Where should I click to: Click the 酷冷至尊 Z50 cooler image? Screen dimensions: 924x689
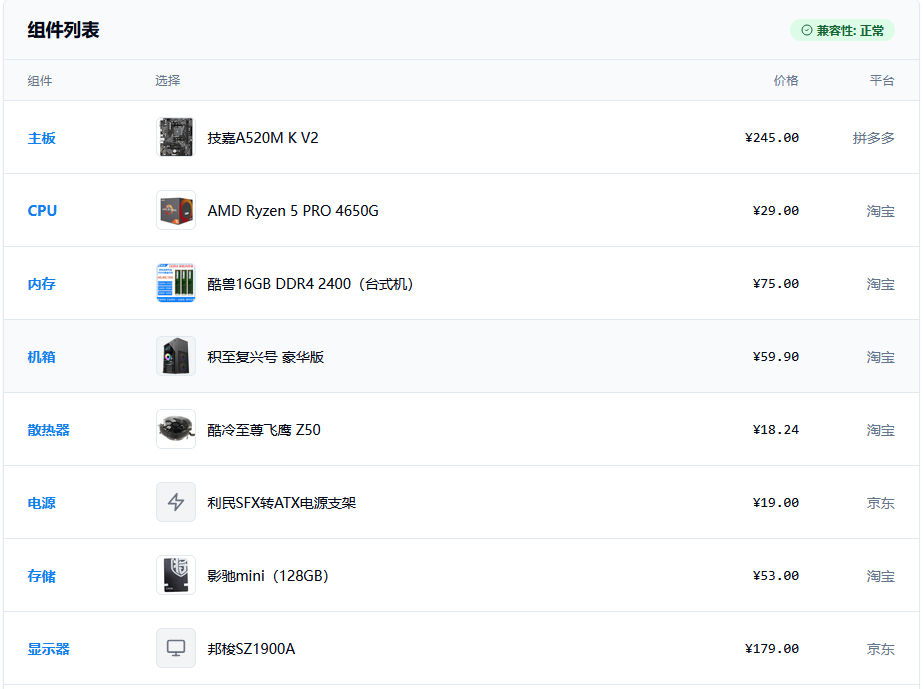click(176, 430)
